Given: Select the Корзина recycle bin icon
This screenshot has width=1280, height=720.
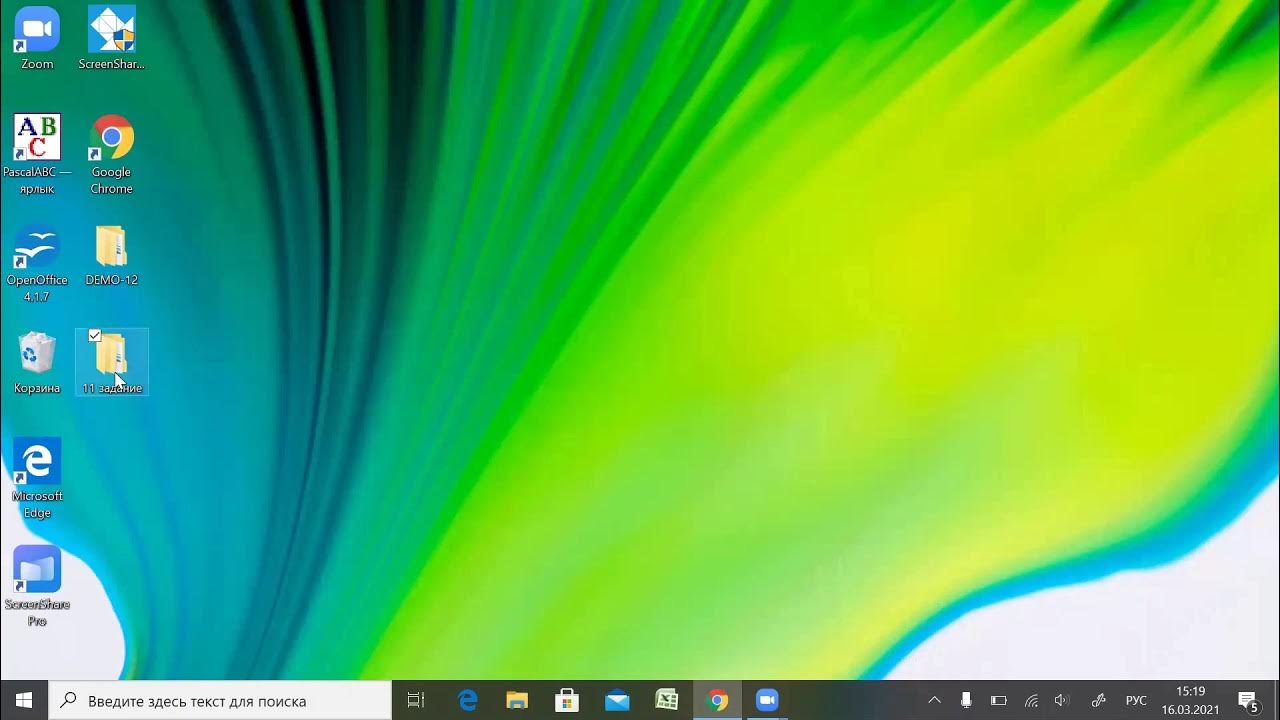Looking at the screenshot, I should pos(37,362).
